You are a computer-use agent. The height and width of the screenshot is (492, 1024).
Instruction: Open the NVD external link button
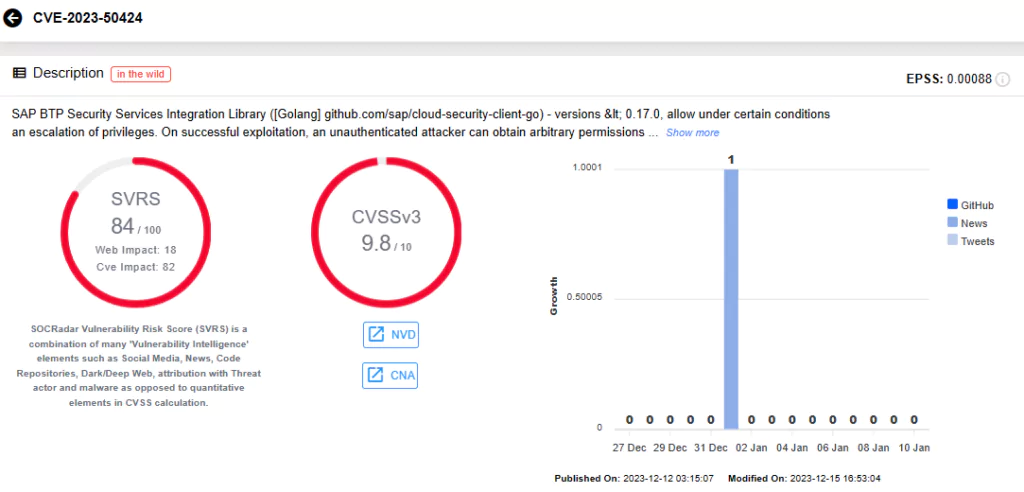[x=390, y=335]
